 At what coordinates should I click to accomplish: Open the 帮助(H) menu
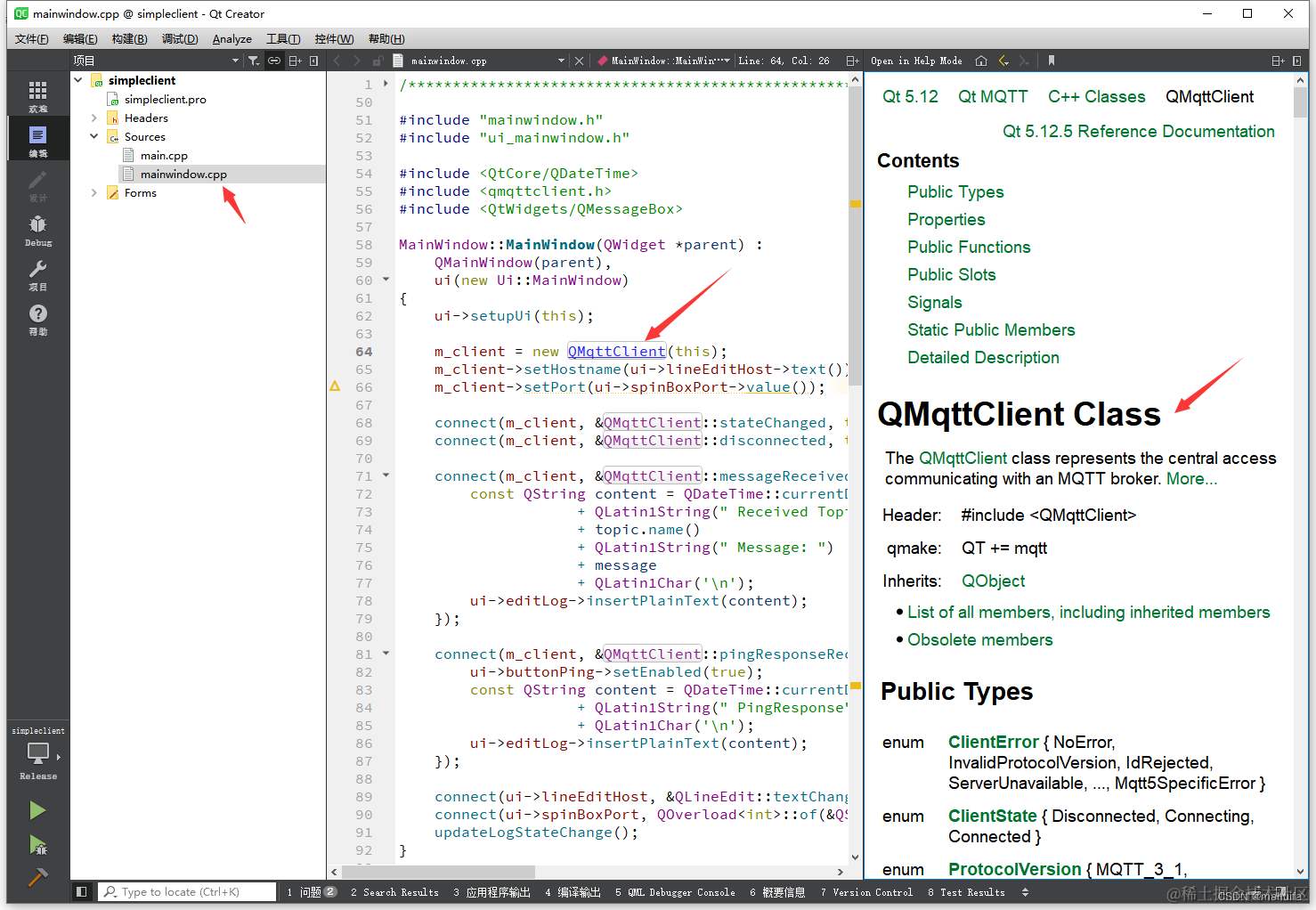pos(386,38)
